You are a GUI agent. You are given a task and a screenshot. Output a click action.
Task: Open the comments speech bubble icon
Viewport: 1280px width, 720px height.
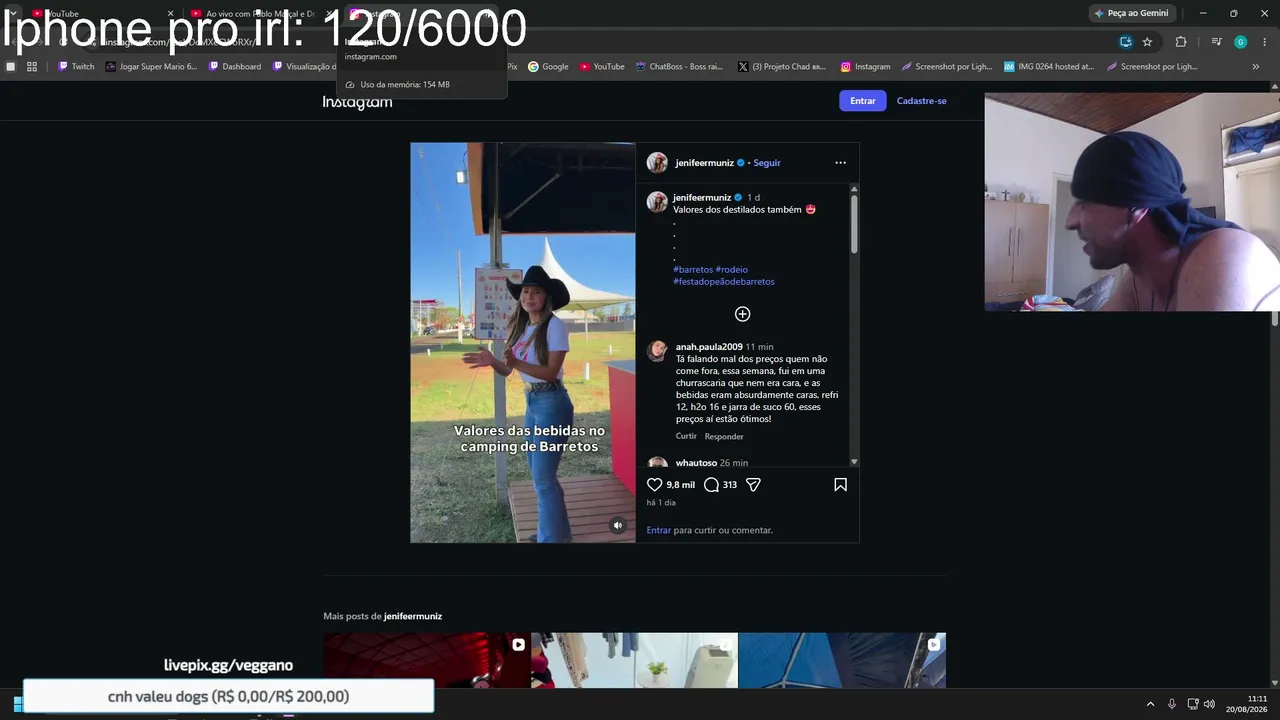(x=711, y=485)
